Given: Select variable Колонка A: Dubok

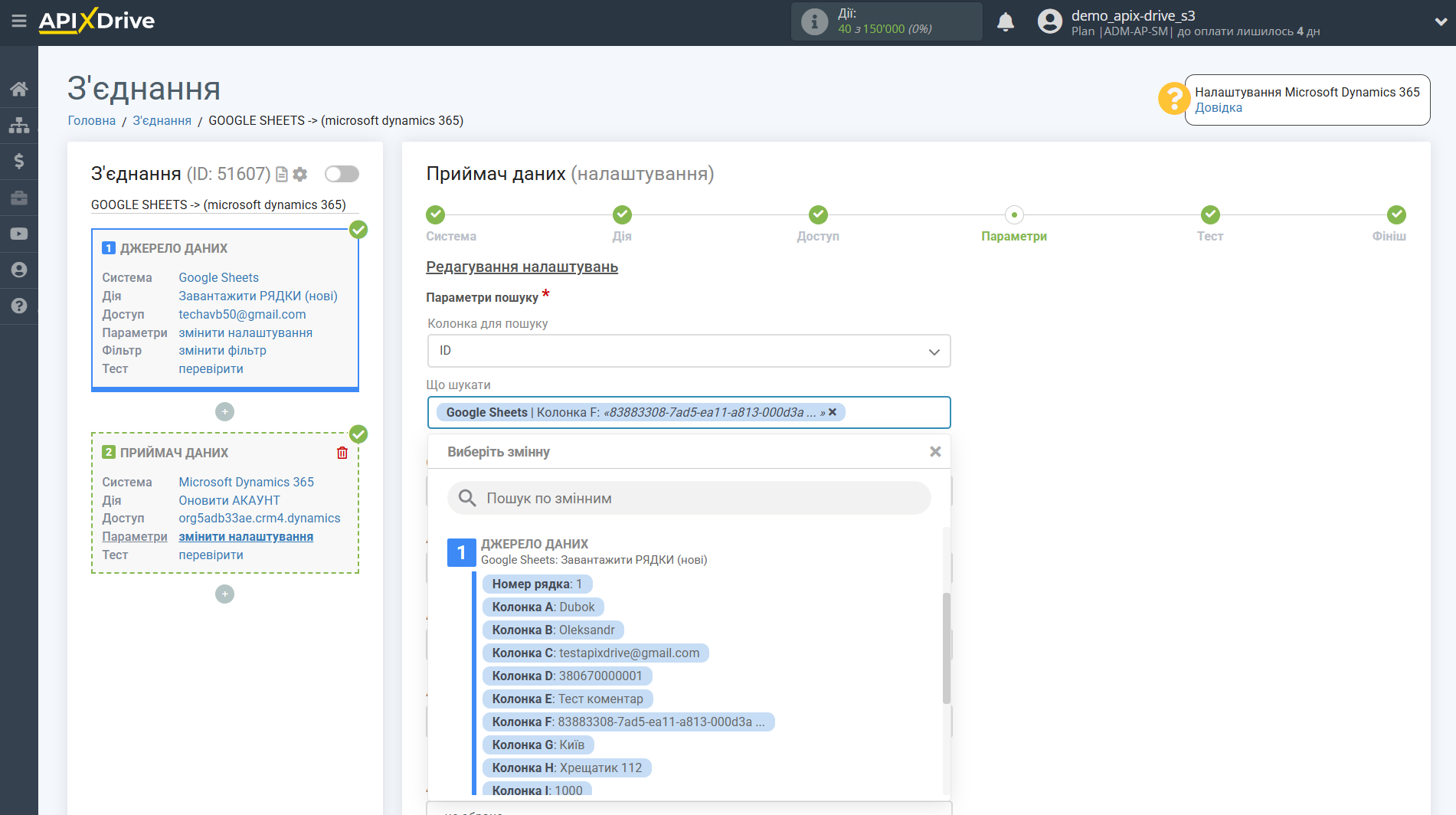Looking at the screenshot, I should (543, 607).
